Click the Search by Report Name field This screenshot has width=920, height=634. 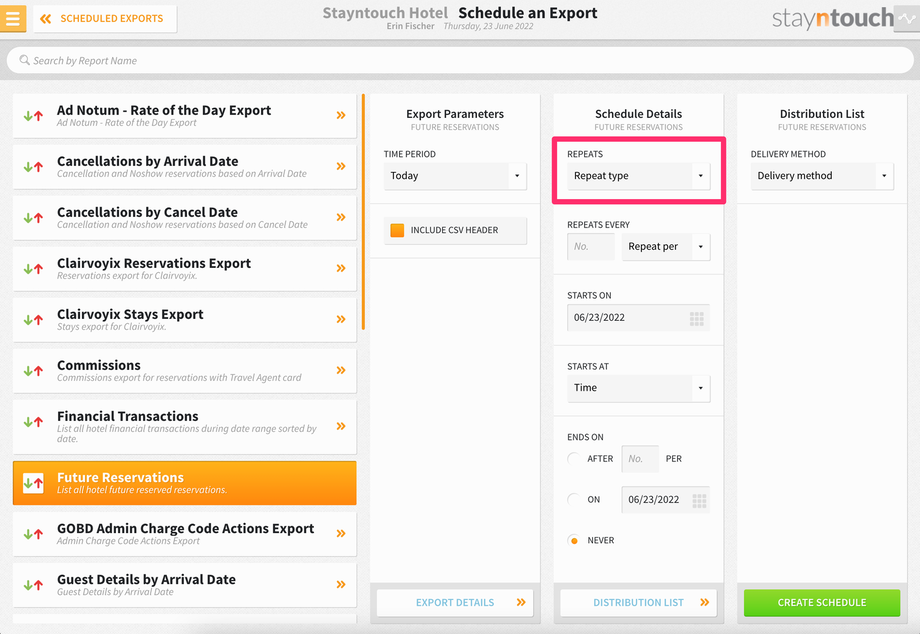pos(460,60)
